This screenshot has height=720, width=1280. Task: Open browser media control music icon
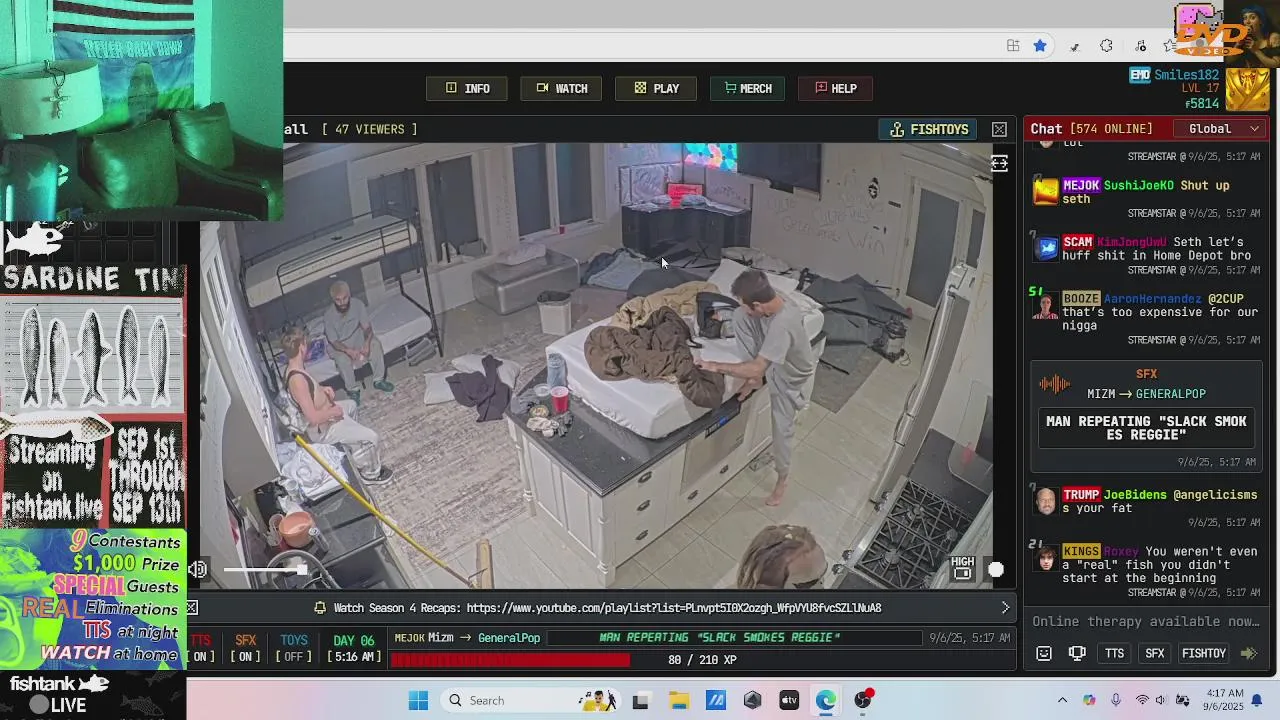(1141, 46)
